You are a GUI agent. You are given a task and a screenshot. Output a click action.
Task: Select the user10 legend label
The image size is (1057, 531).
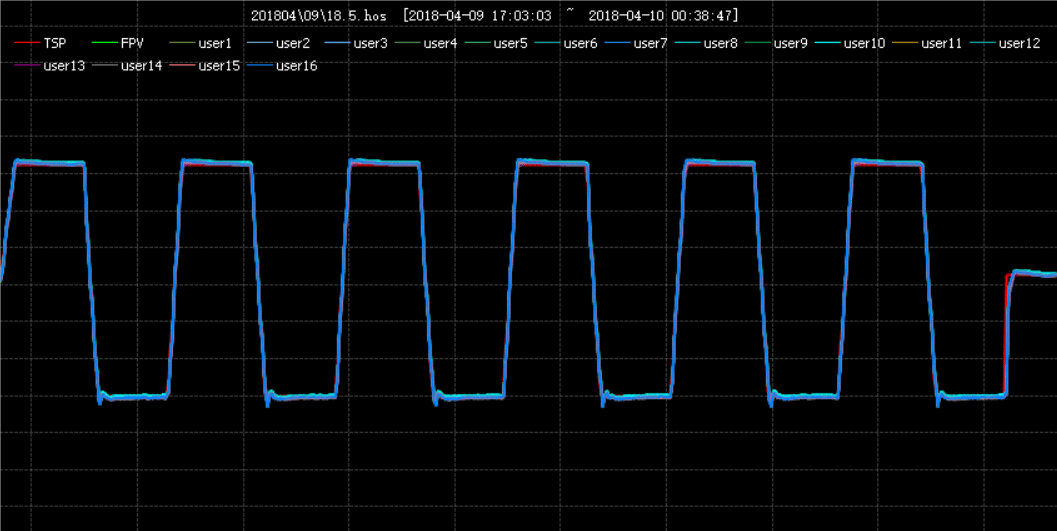click(864, 43)
